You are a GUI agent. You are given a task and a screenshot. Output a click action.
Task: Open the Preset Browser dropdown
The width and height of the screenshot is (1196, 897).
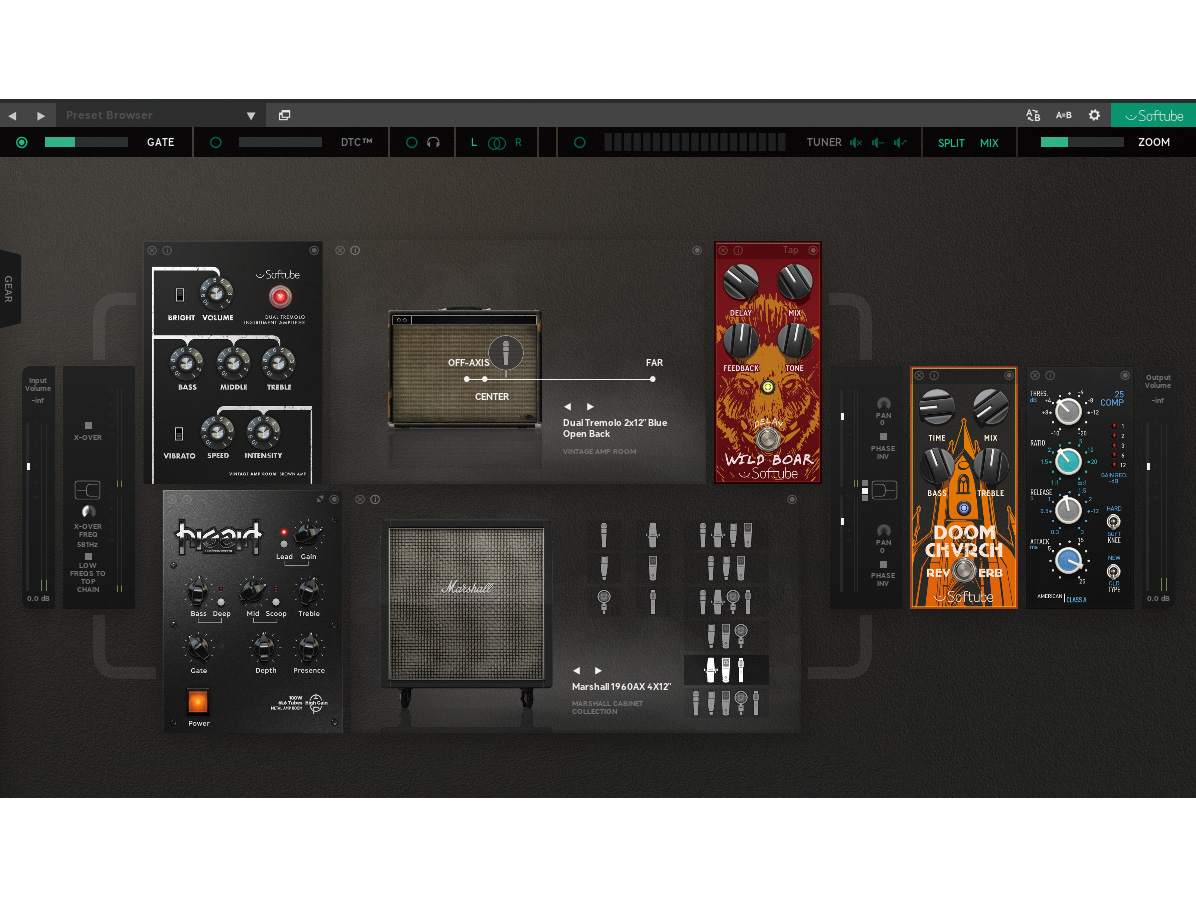(x=251, y=116)
